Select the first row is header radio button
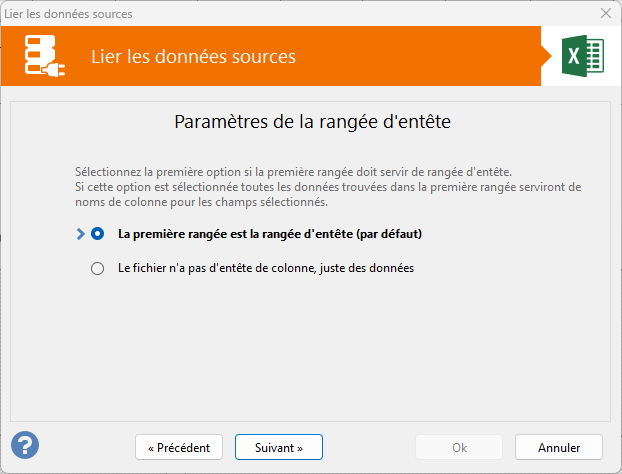The image size is (622, 474). [x=97, y=234]
